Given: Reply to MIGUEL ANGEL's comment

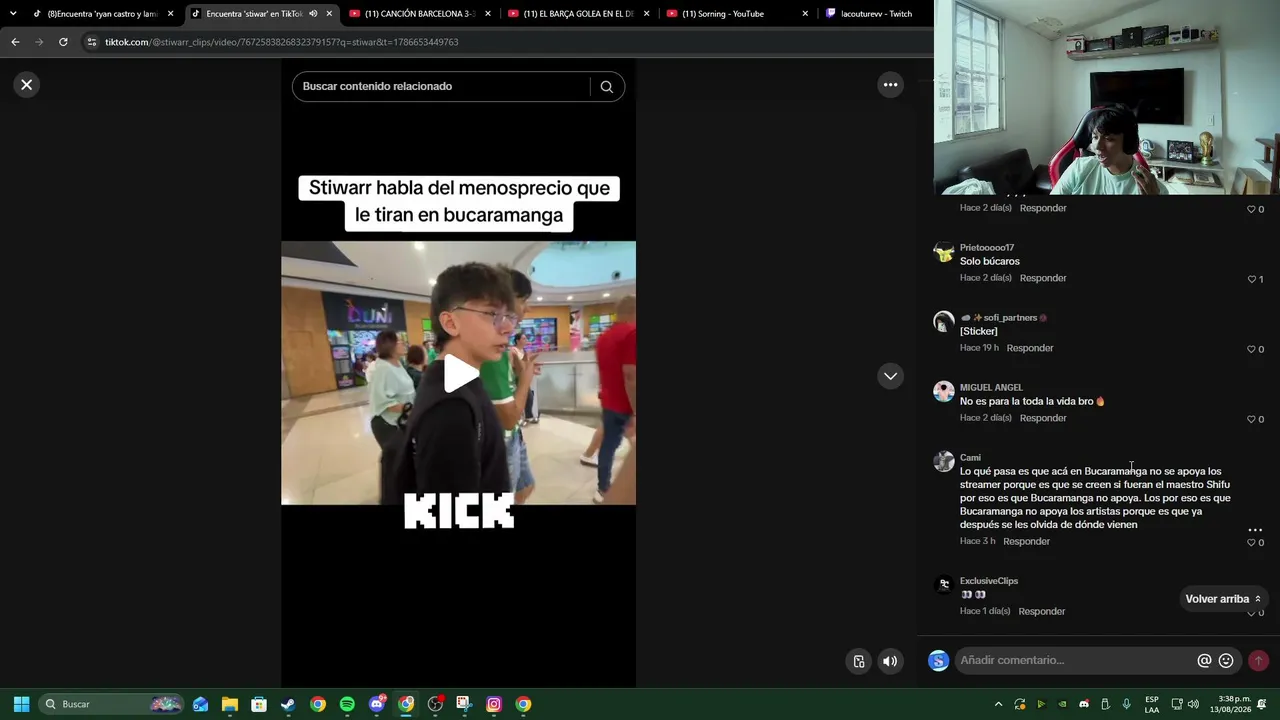Looking at the screenshot, I should 1043,418.
